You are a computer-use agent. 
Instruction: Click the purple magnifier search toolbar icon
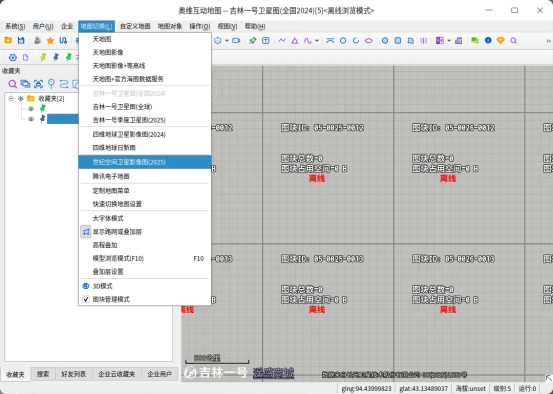[514, 41]
